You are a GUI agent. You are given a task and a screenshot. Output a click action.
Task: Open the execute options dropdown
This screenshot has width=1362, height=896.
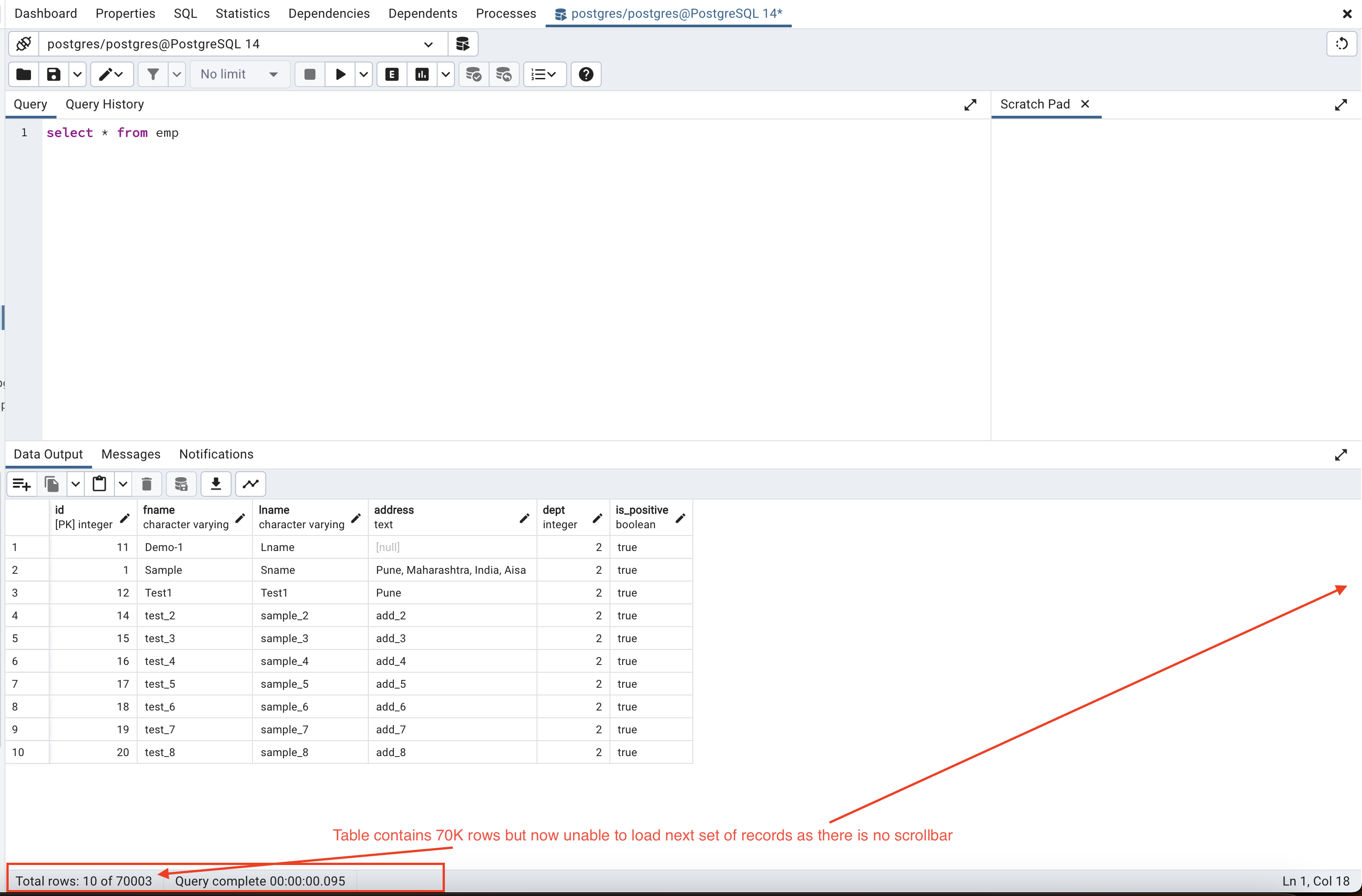click(364, 74)
